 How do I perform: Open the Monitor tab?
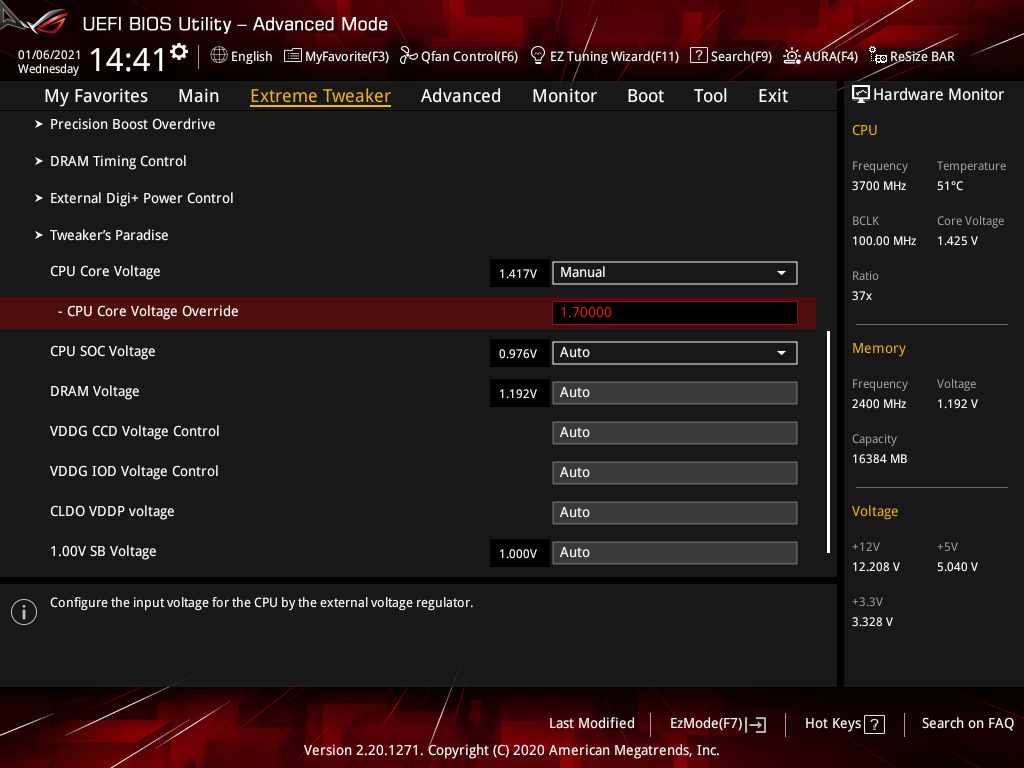(564, 96)
